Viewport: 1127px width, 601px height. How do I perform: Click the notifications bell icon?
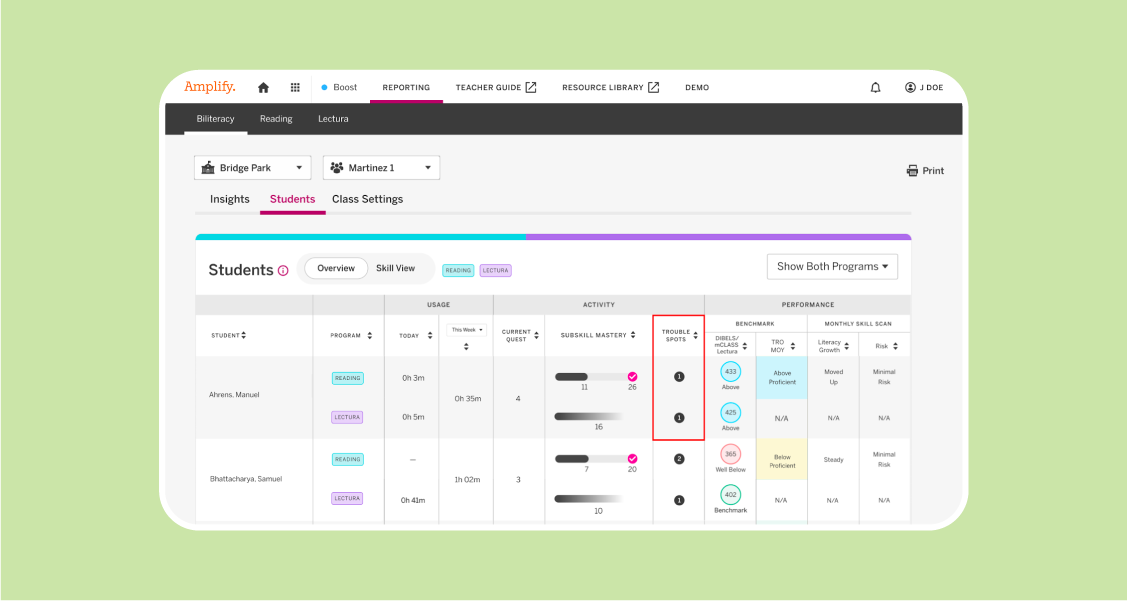[875, 88]
